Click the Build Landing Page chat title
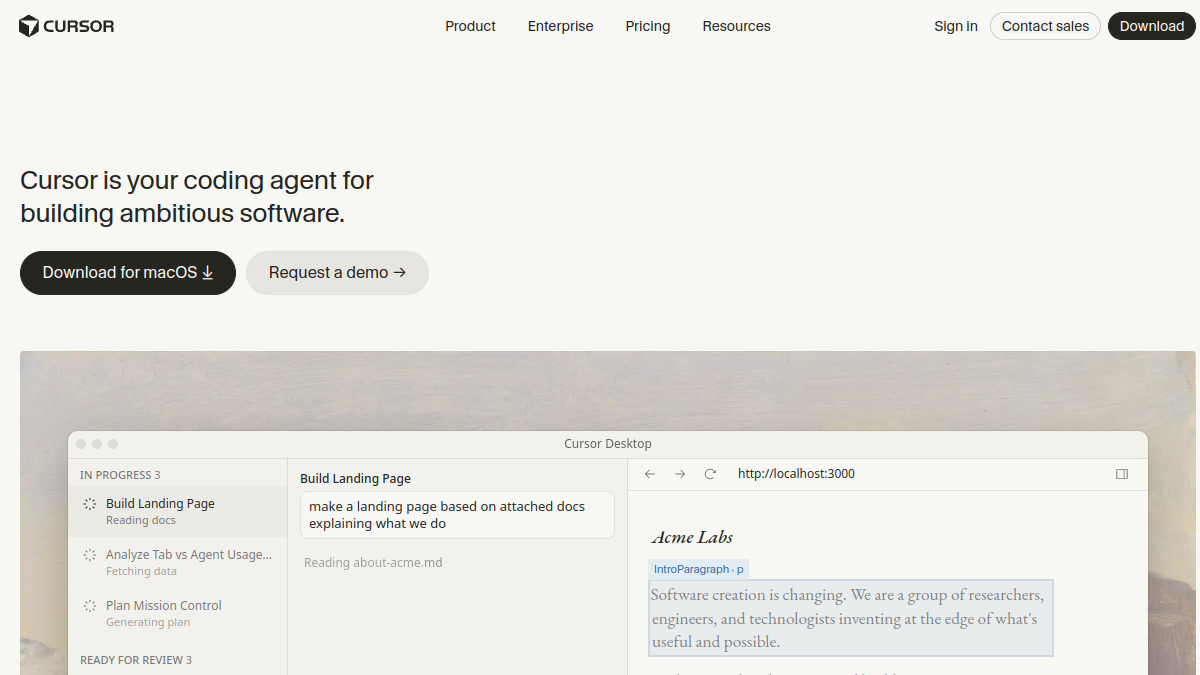 tap(355, 479)
